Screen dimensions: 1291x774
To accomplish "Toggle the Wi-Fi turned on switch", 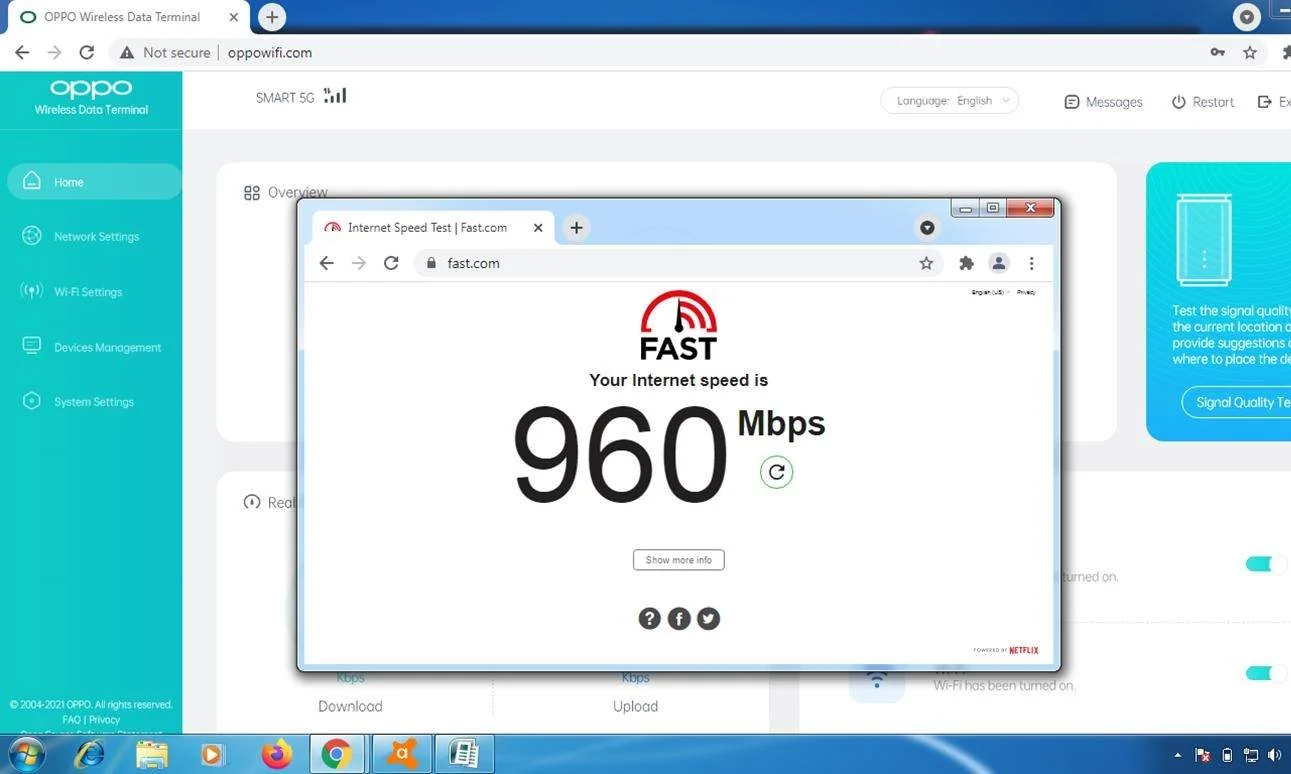I will pos(1266,673).
